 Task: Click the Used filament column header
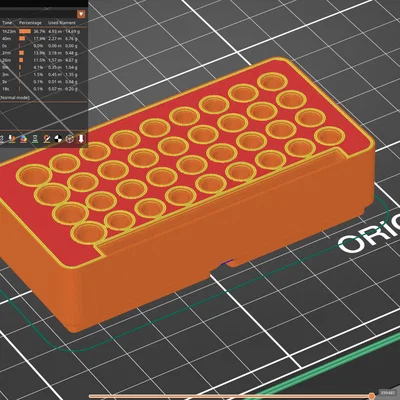62,23
